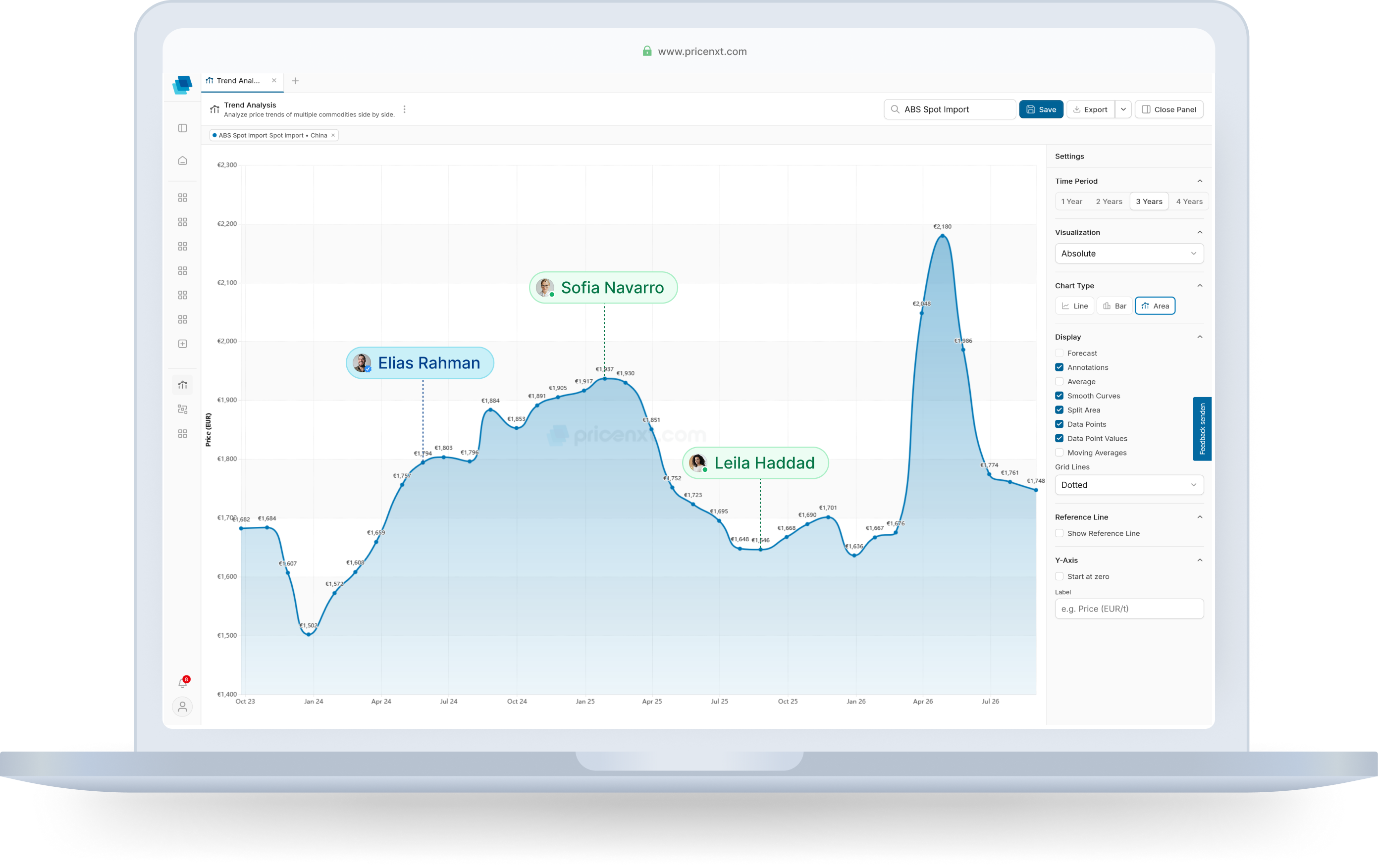This screenshot has height=868, width=1378.
Task: Remove the ABS Spot Import China chip
Action: coord(333,136)
